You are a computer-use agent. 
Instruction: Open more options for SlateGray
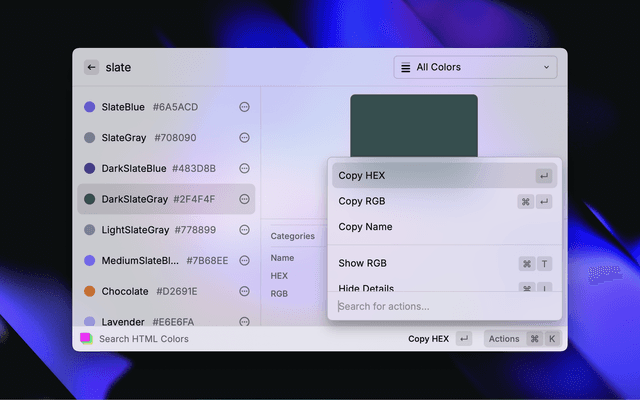tap(244, 138)
